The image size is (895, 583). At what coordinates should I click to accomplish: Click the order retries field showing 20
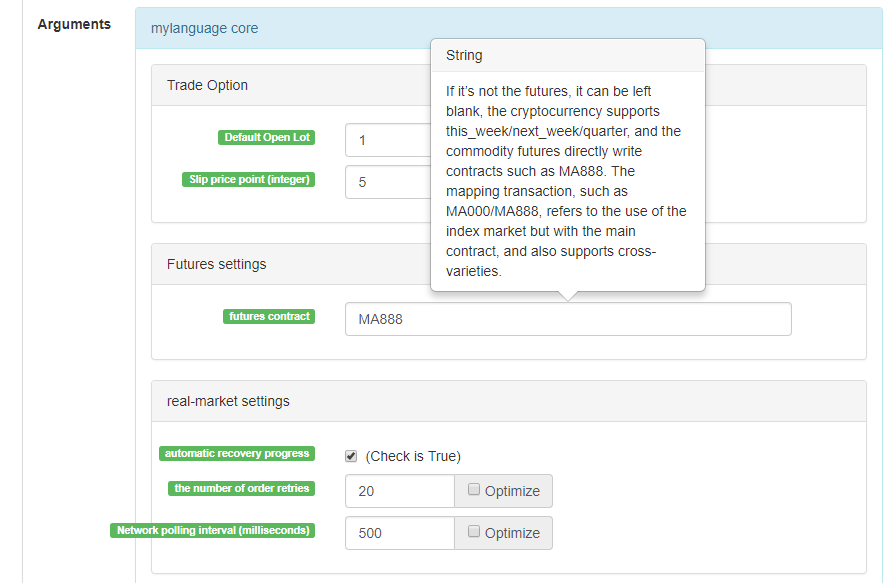[x=399, y=491]
